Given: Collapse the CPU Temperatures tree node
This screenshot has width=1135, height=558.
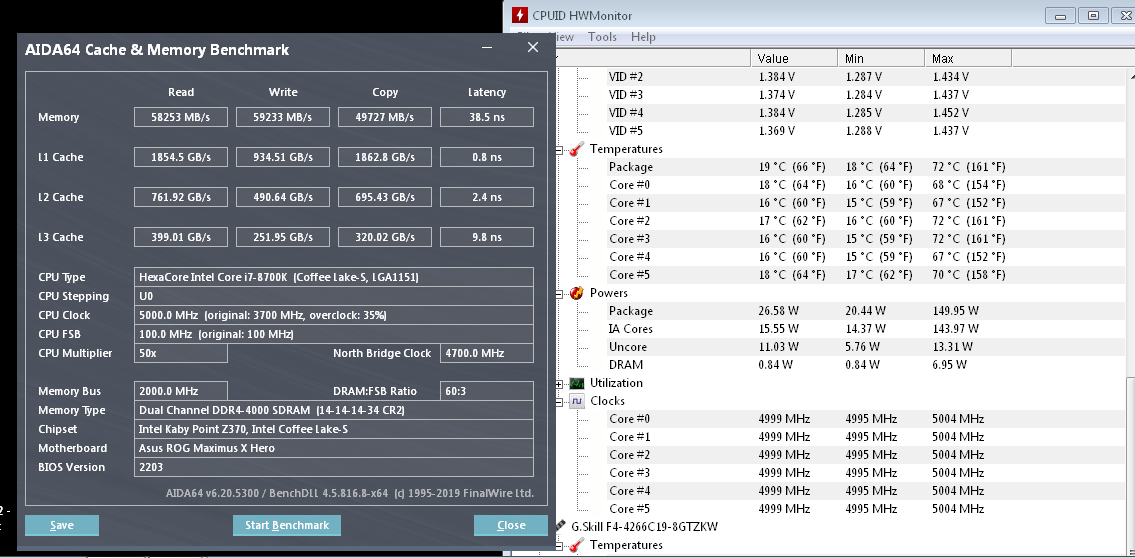Looking at the screenshot, I should tap(559, 149).
